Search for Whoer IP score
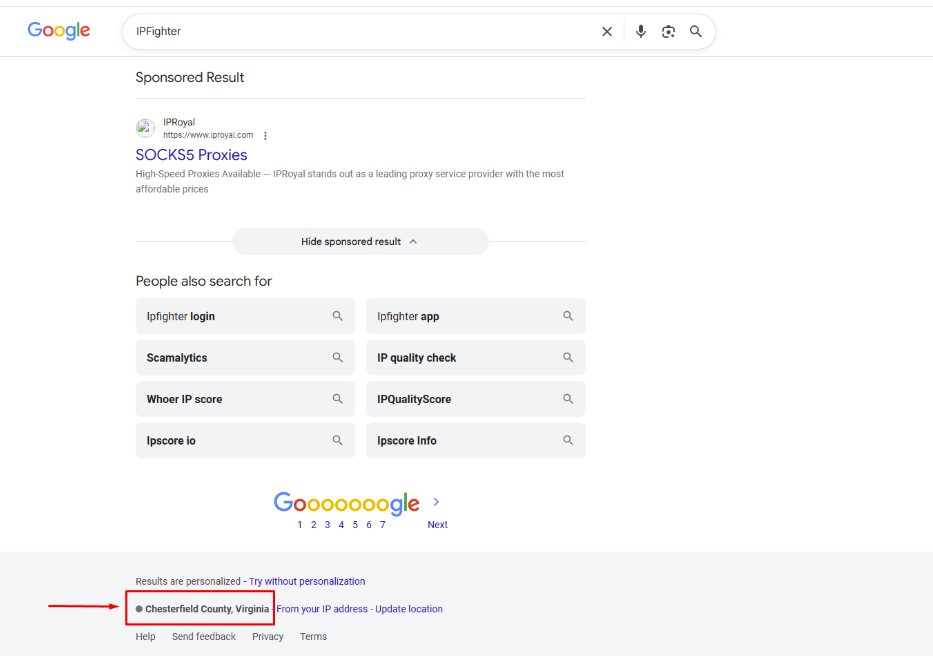This screenshot has width=933, height=656. tap(245, 399)
